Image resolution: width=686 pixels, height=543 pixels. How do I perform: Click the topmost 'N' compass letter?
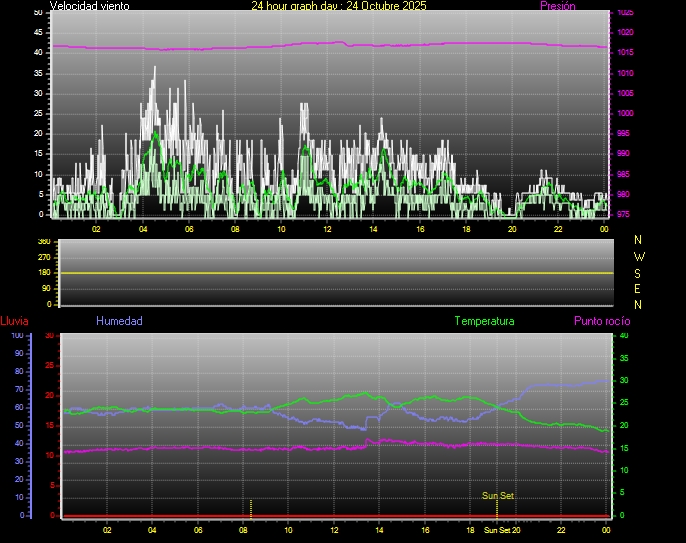(x=639, y=240)
